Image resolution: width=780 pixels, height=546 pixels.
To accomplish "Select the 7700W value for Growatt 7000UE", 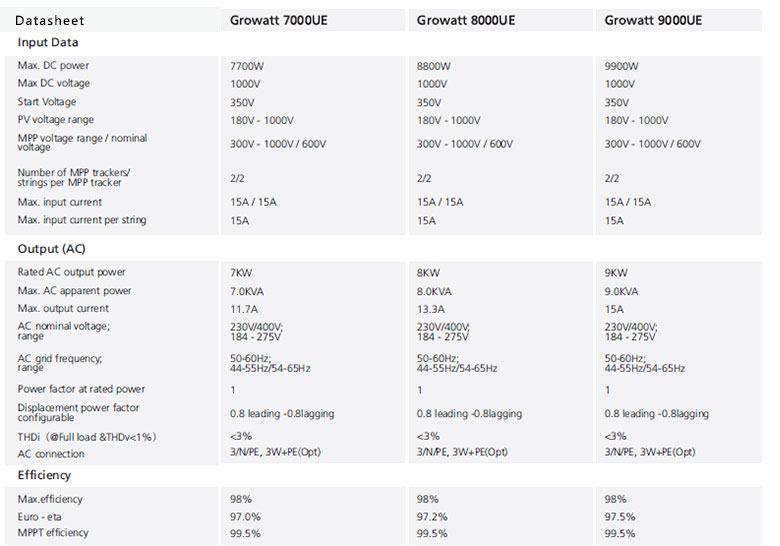I will click(x=247, y=66).
